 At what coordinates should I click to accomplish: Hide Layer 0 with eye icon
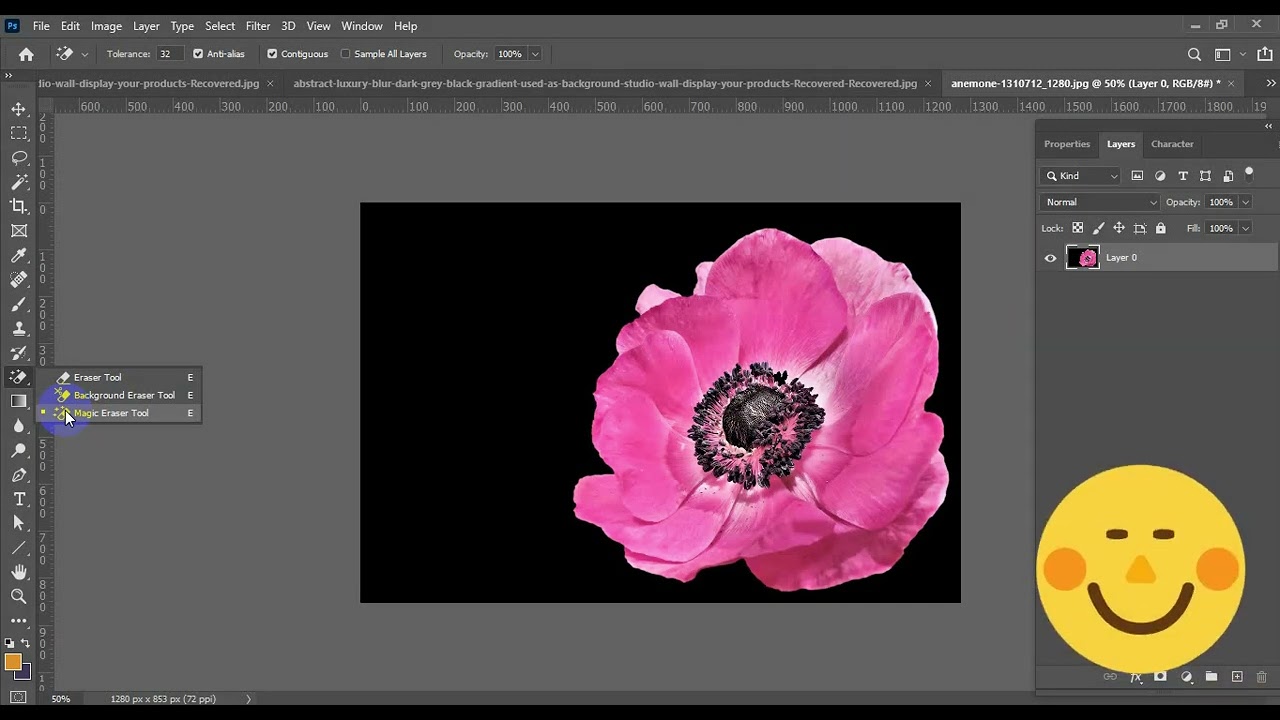pos(1050,258)
